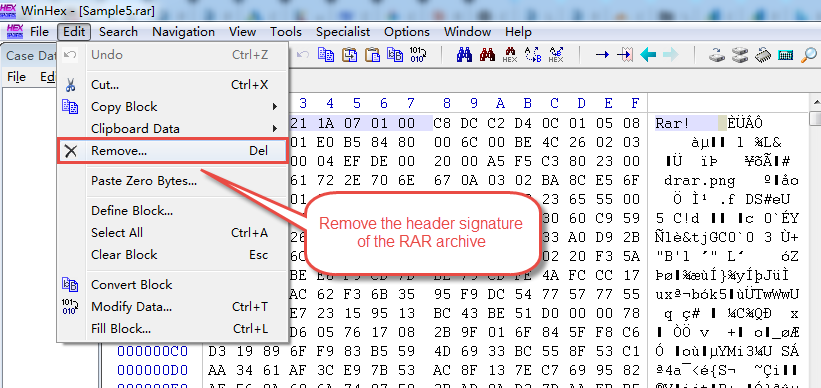
Task: Click the Open RAM chip icon
Action: click(x=763, y=54)
